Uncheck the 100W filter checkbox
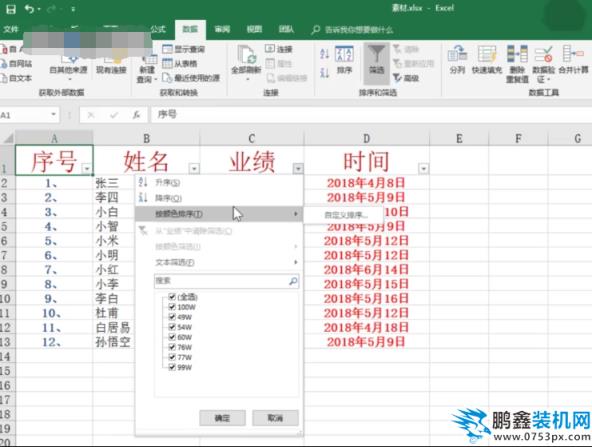592x447 pixels. 172,307
